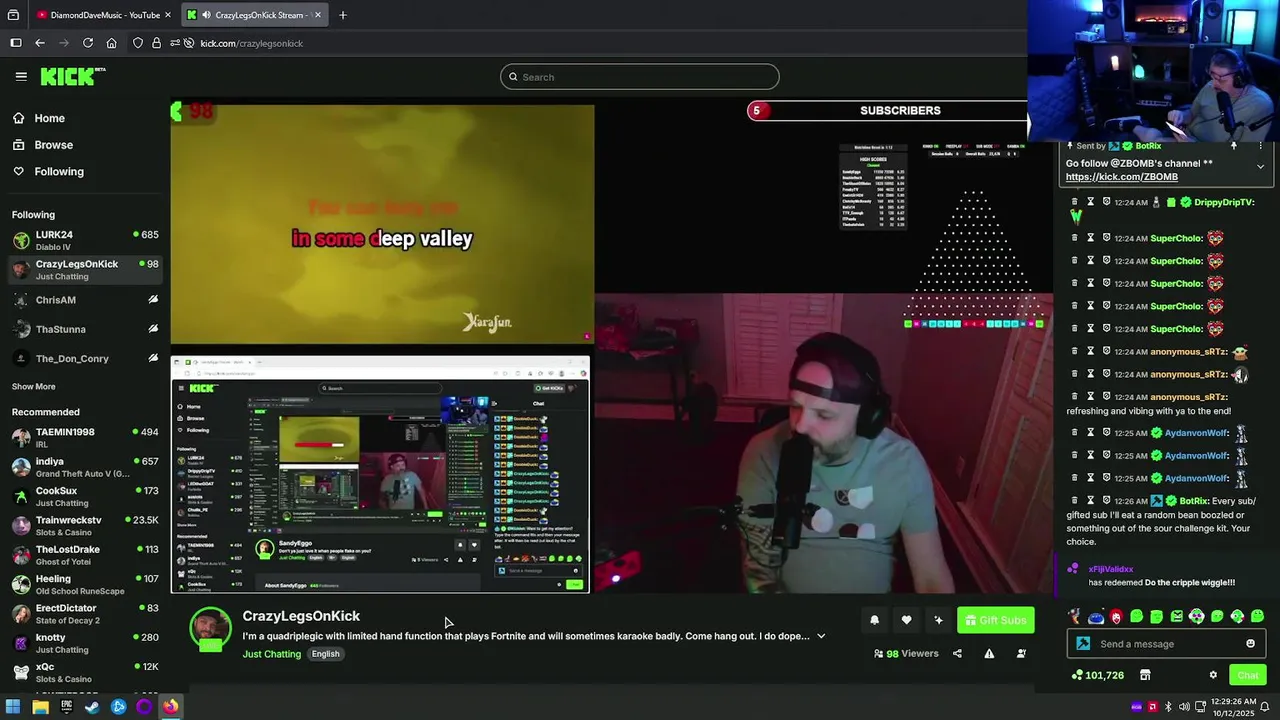
Task: Open the kick.com/ZBOMB link in pinned message
Action: click(x=1121, y=177)
